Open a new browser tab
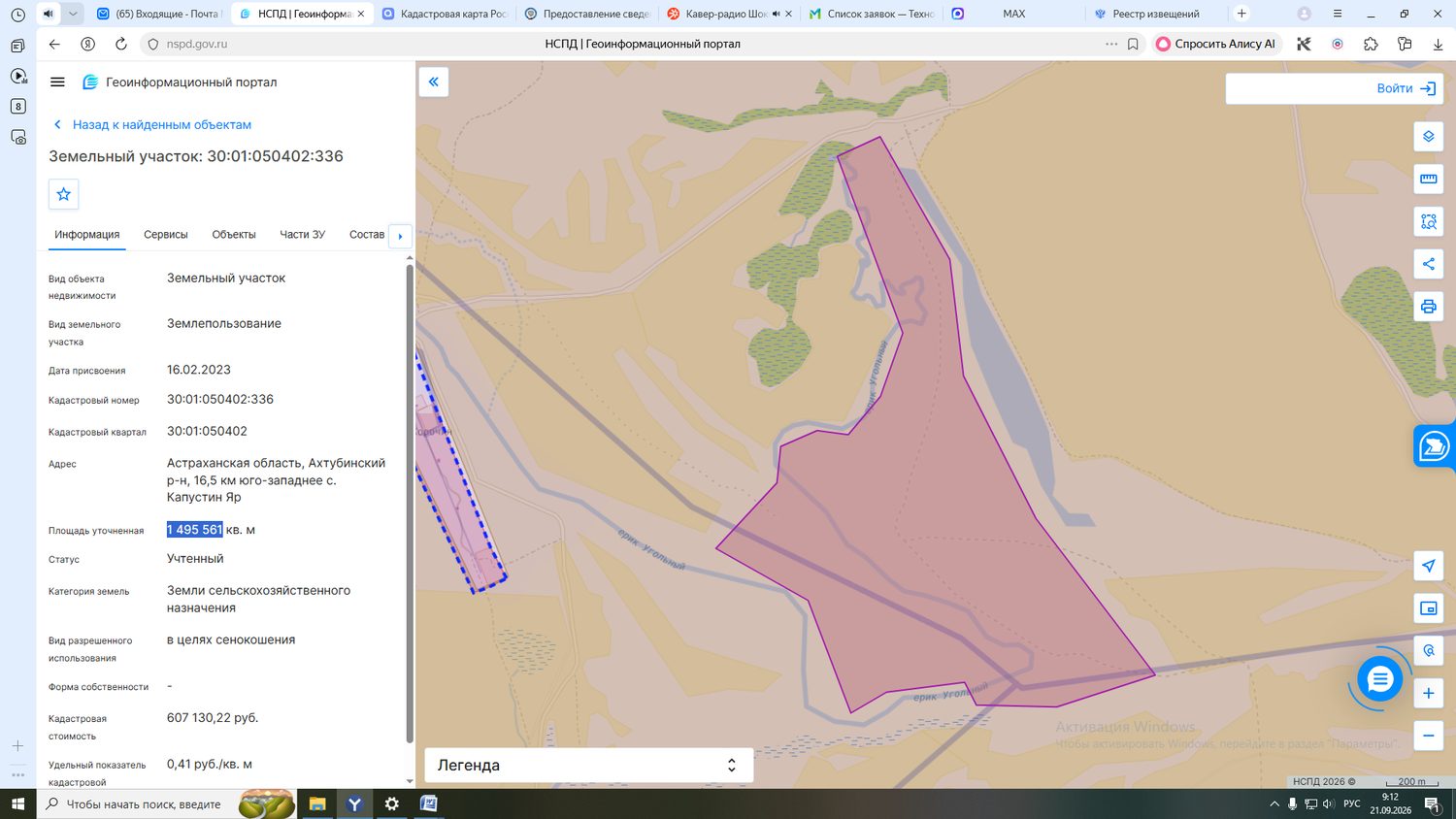Image resolution: width=1456 pixels, height=819 pixels. pos(1241,14)
